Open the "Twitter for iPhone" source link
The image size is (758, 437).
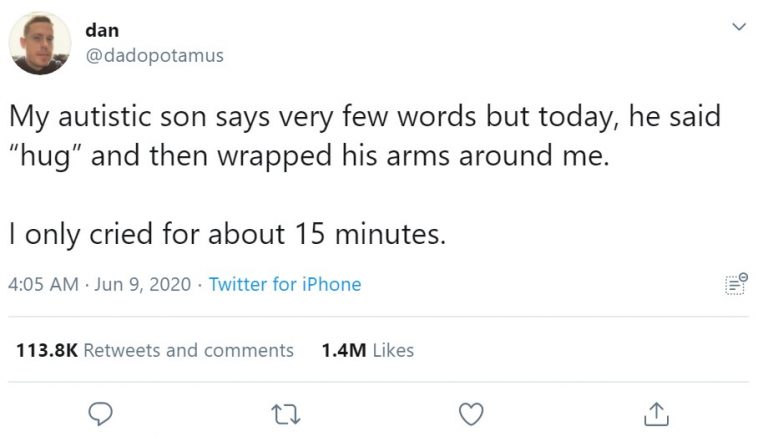(x=285, y=285)
